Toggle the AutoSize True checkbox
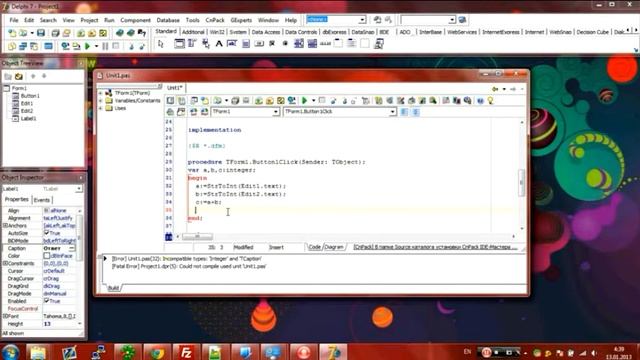The height and width of the screenshot is (360, 640). coord(47,233)
